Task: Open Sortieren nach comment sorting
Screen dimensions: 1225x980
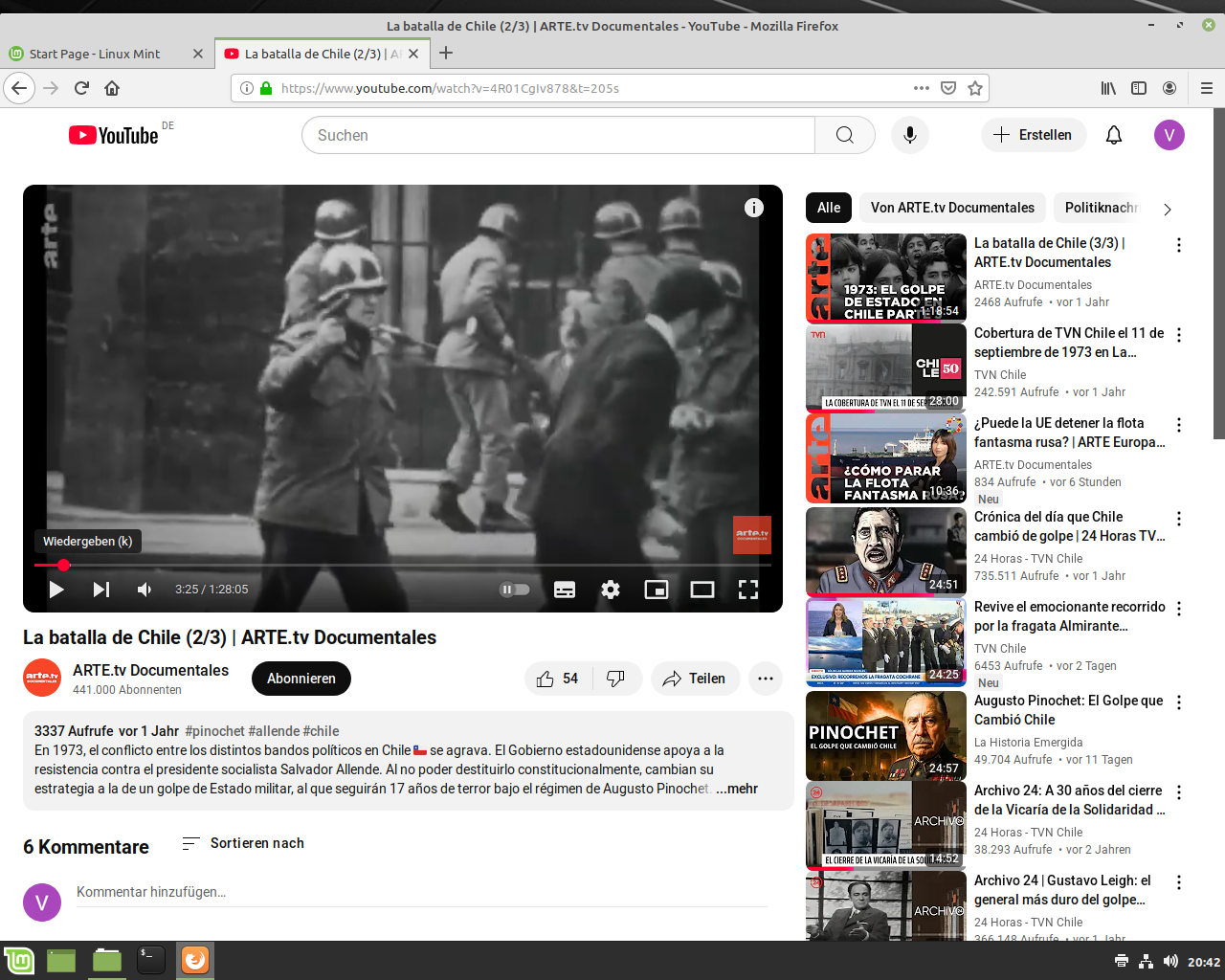Action: click(243, 843)
